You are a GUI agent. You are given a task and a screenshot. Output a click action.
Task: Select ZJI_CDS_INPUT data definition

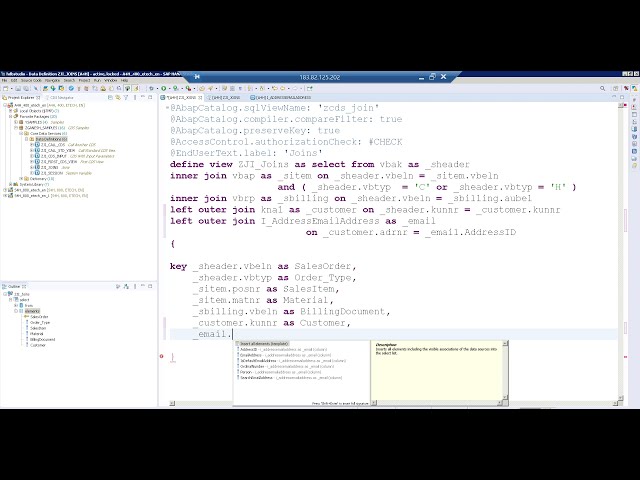click(x=53, y=156)
